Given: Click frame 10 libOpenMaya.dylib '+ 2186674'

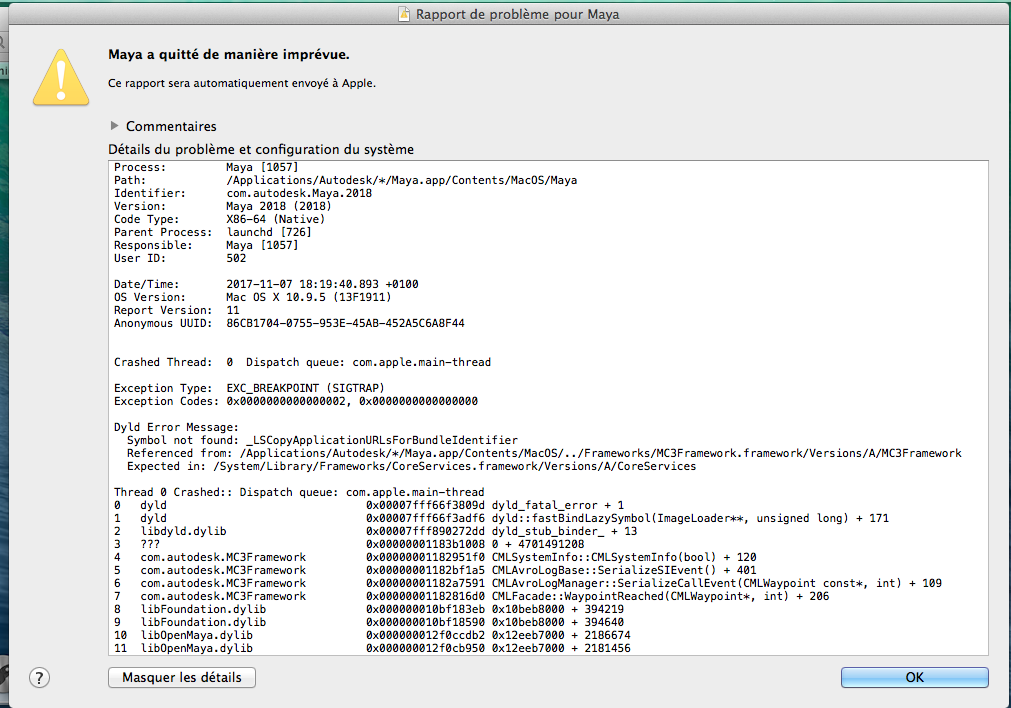Looking at the screenshot, I should click(x=373, y=635).
